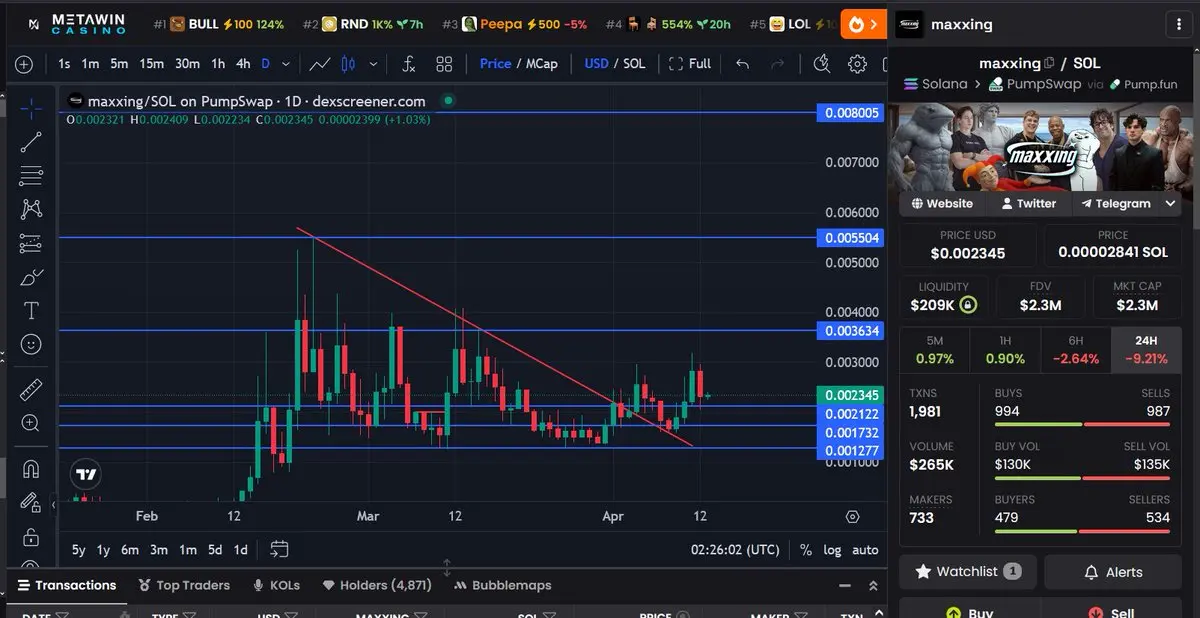Set the interval to 4h
Screen dimensions: 1200x618
point(243,64)
